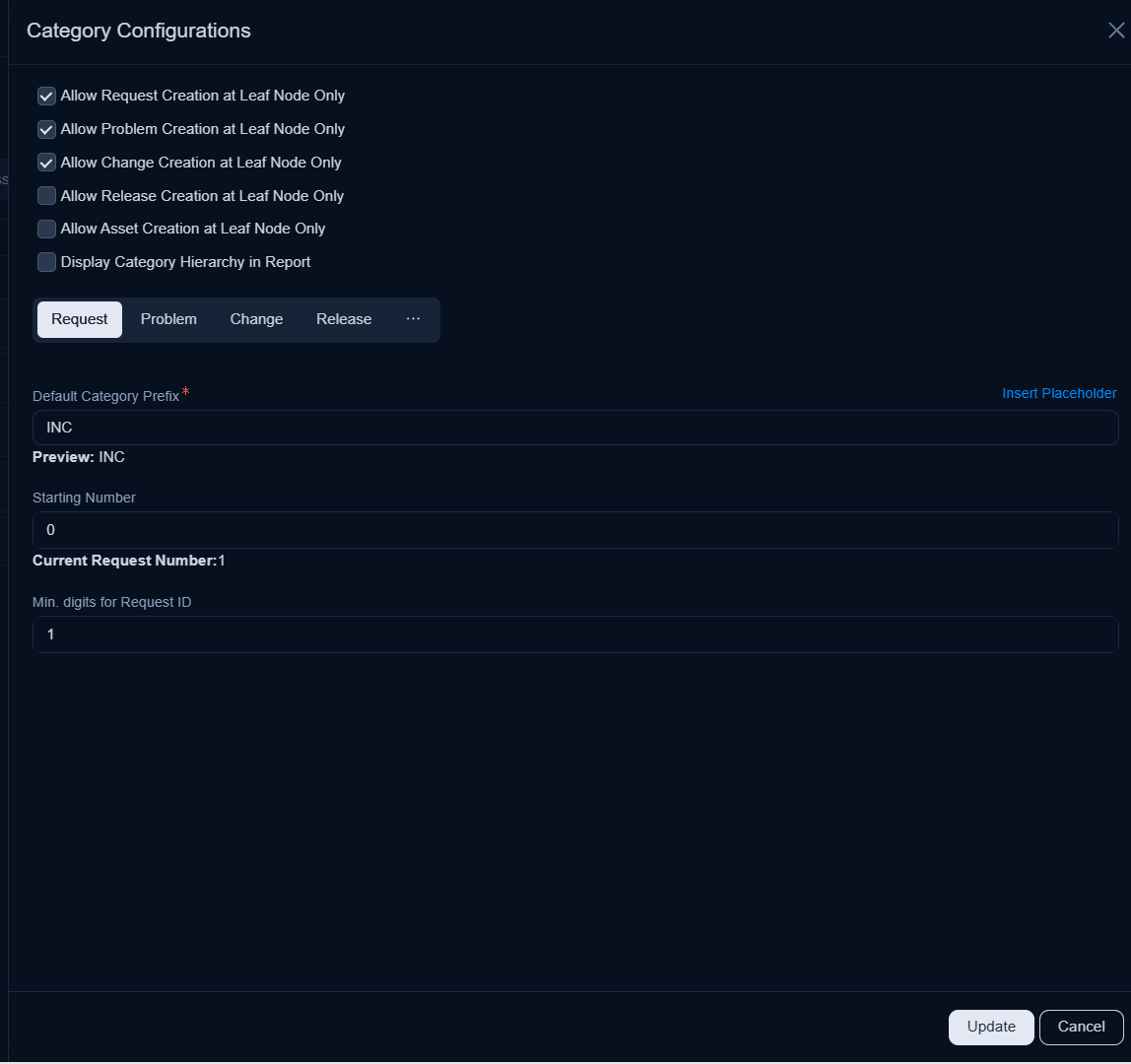Click the 'Category Configurations' title

(139, 31)
